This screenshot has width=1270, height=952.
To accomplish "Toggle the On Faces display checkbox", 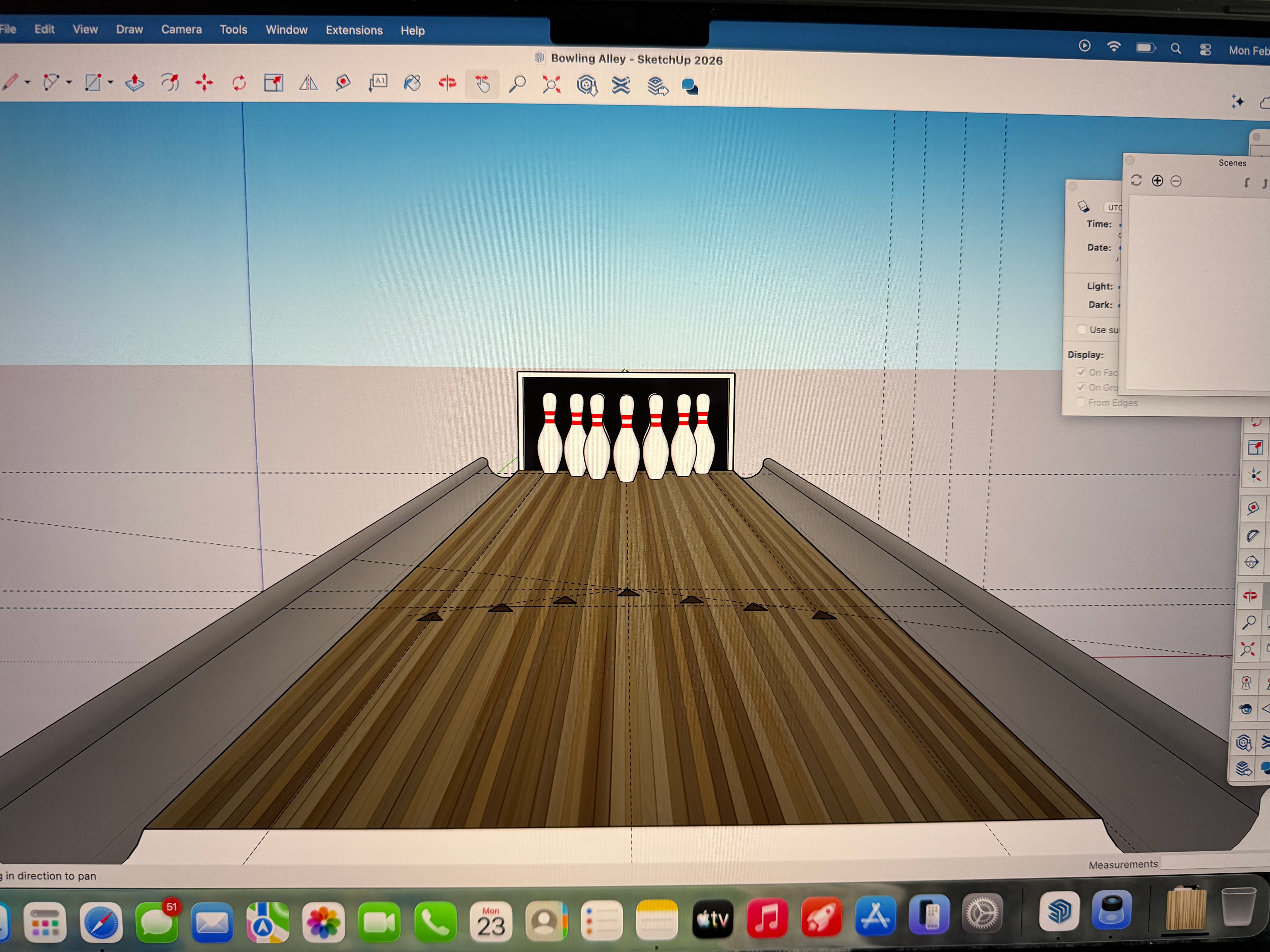I will pos(1081,373).
